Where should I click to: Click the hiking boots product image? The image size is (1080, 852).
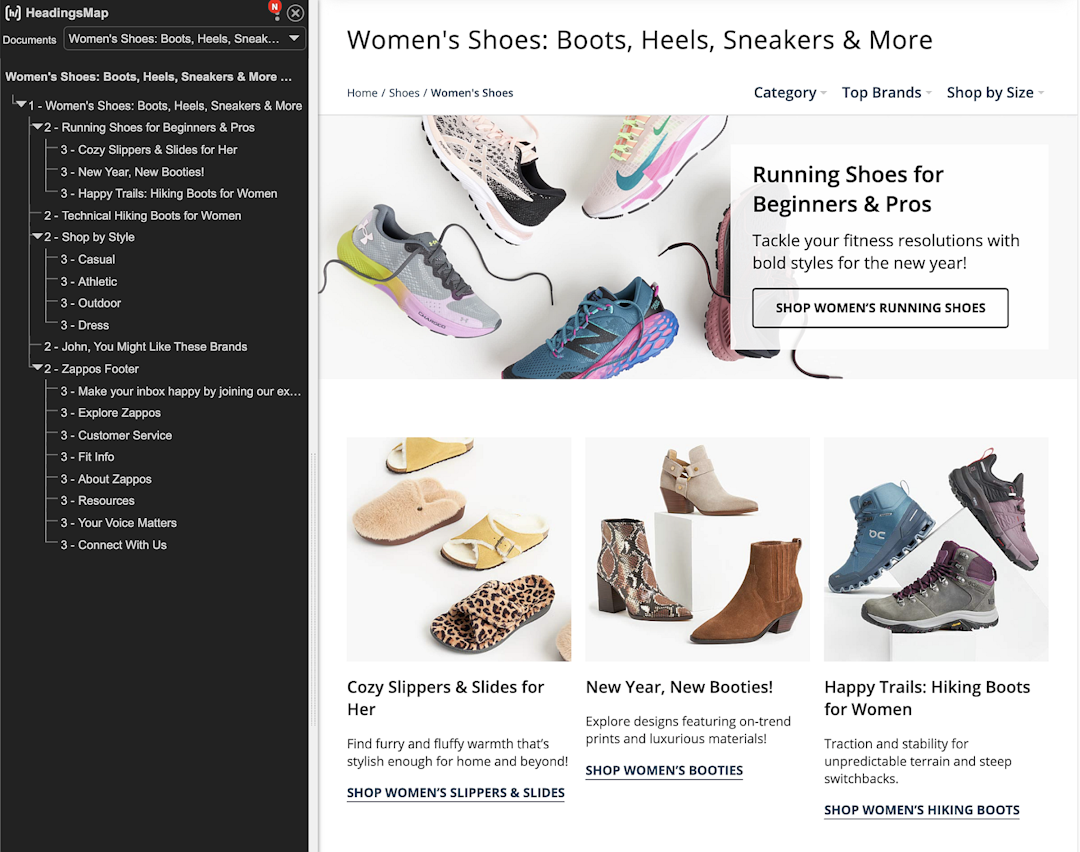936,549
